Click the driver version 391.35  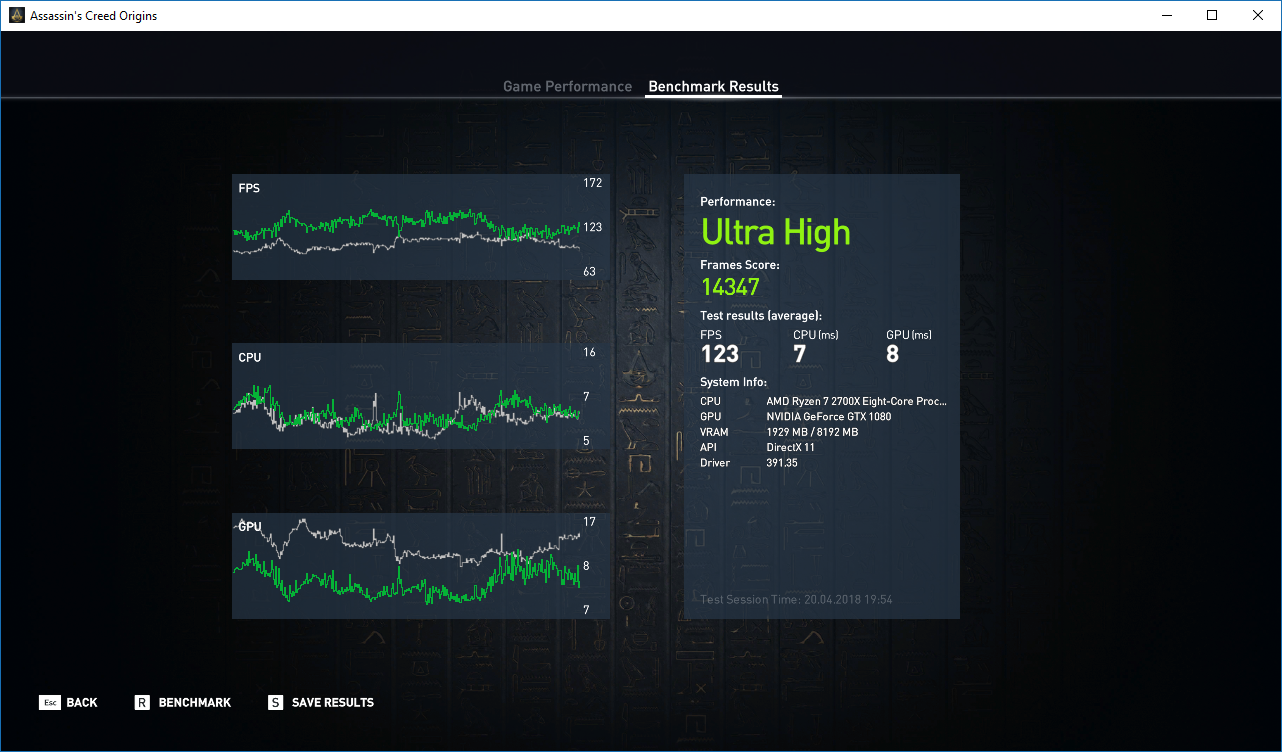click(x=782, y=463)
